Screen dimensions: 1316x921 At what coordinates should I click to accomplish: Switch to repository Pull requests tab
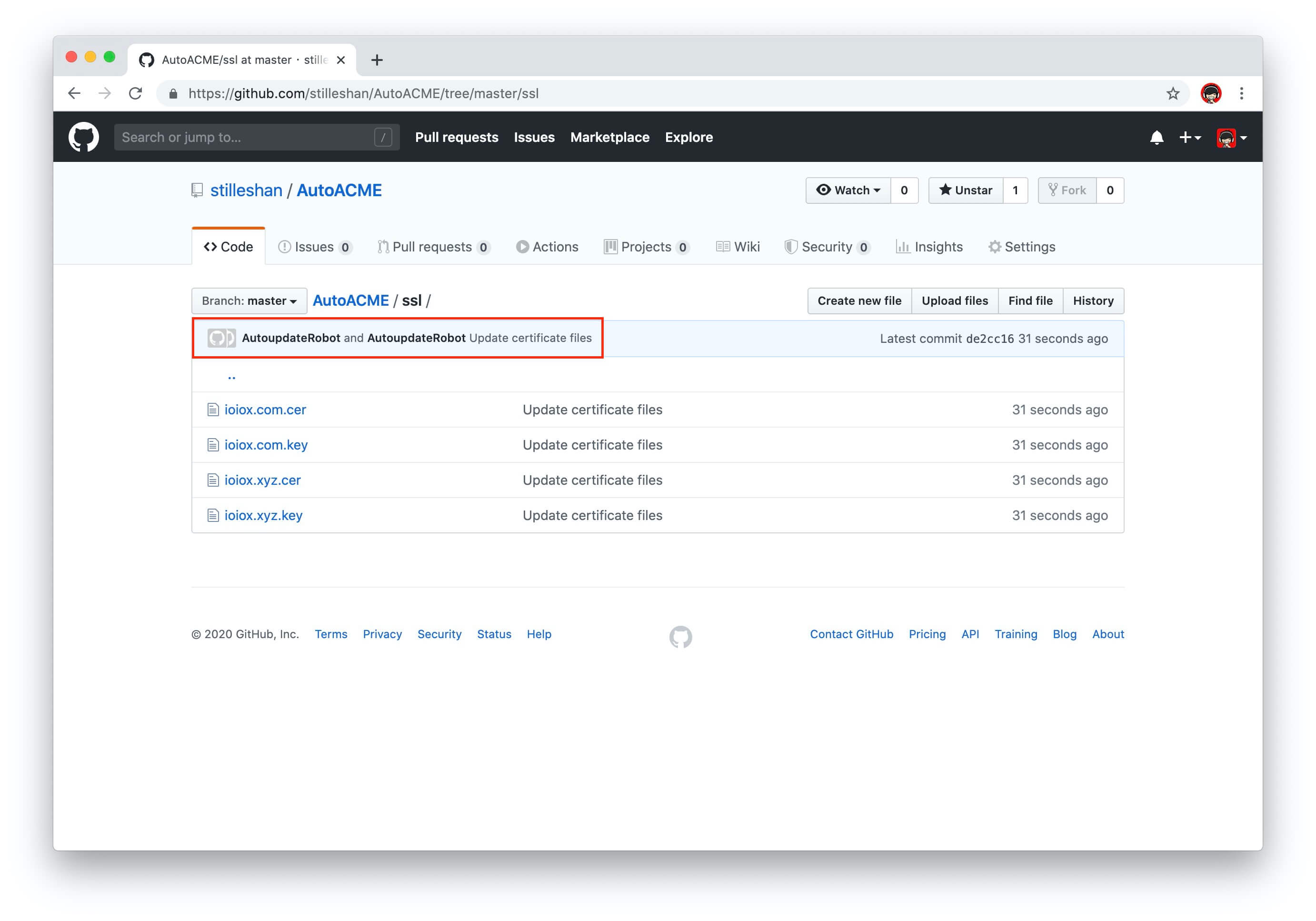coord(434,246)
